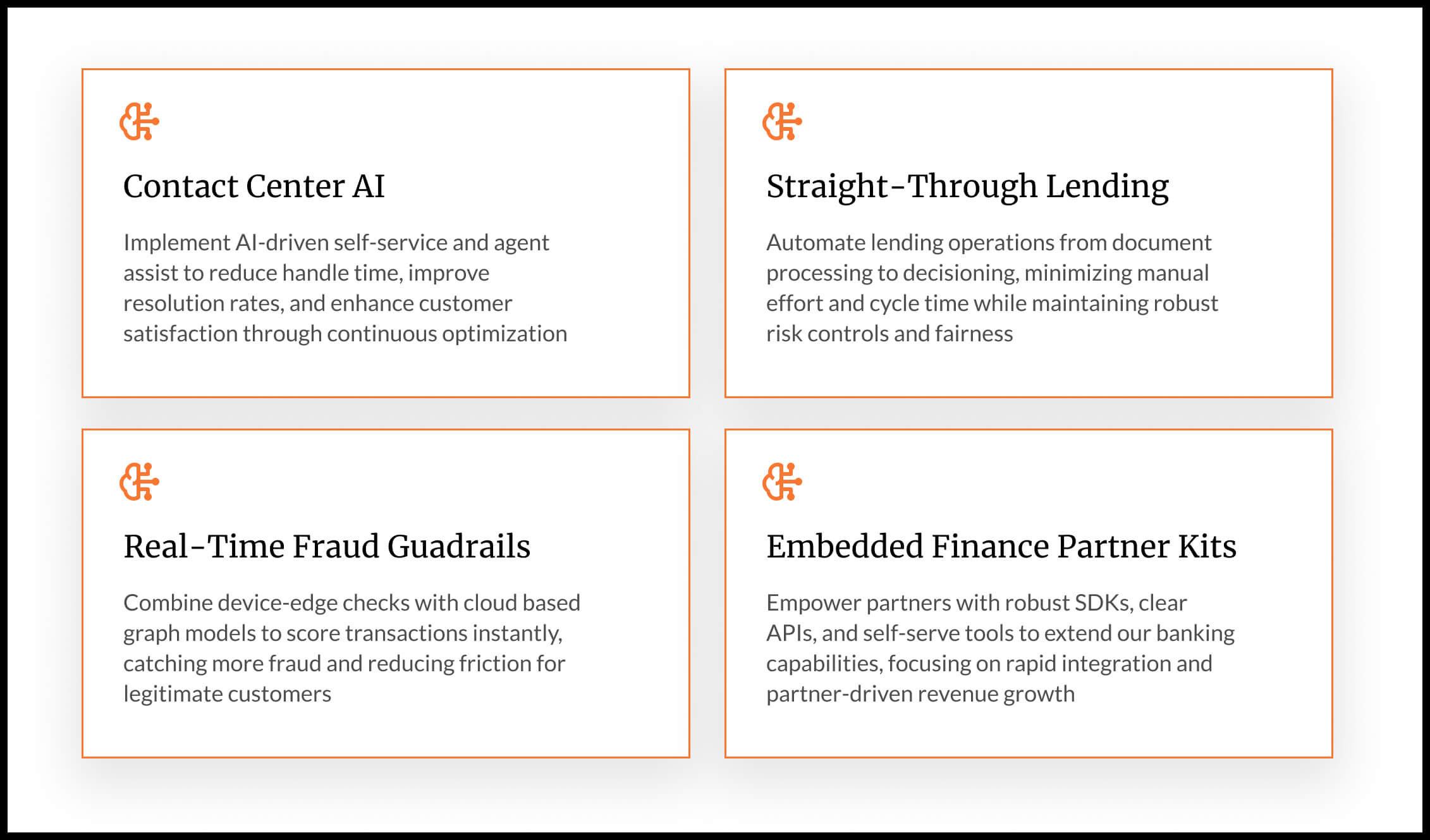Screen dimensions: 1430x840
Task: Click the line "capabilities, focusing on rapid integration and"
Action: click(989, 664)
